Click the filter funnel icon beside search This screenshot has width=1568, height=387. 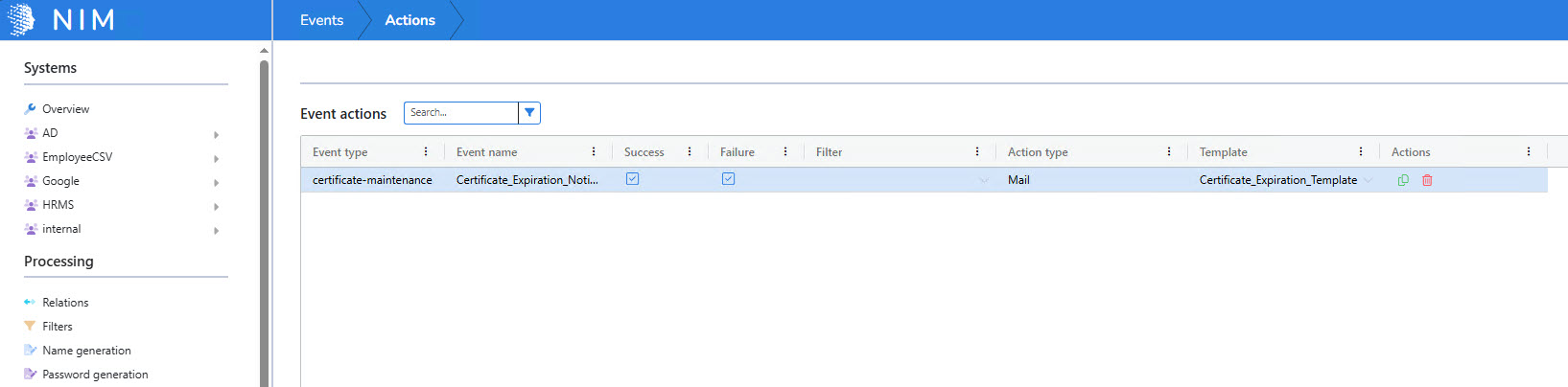[x=529, y=113]
